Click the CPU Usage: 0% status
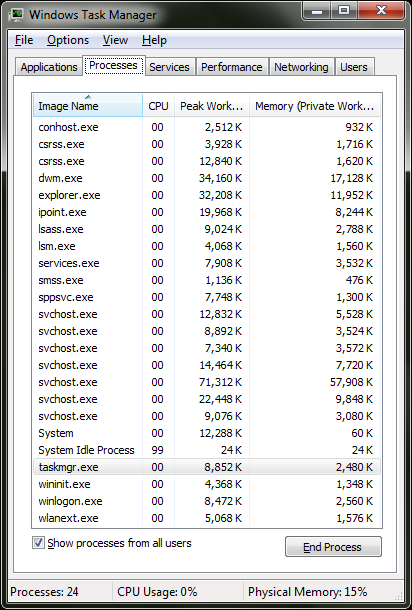Screen dimensions: 412x610 157,592
